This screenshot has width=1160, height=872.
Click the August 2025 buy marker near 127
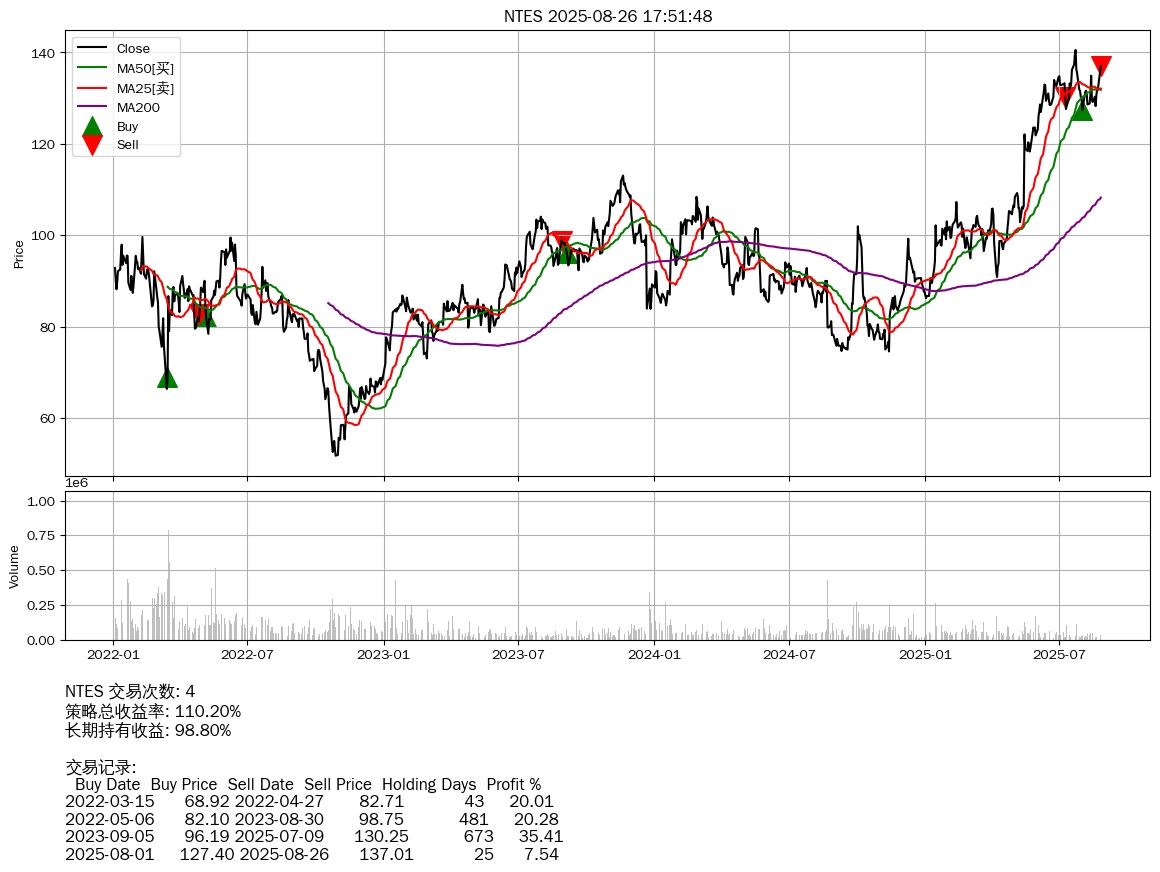tap(1081, 109)
